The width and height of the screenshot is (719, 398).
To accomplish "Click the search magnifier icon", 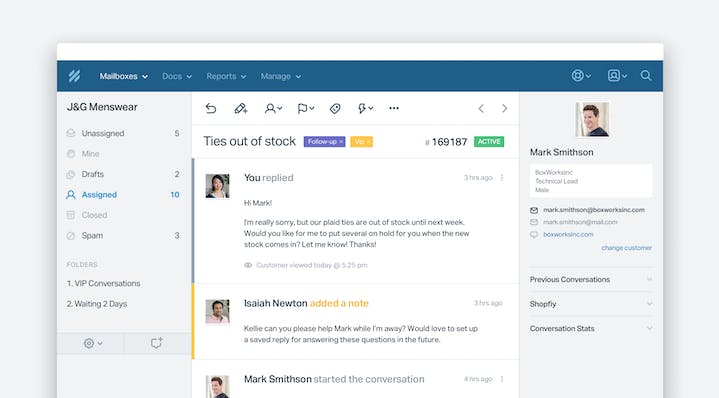I will click(646, 76).
